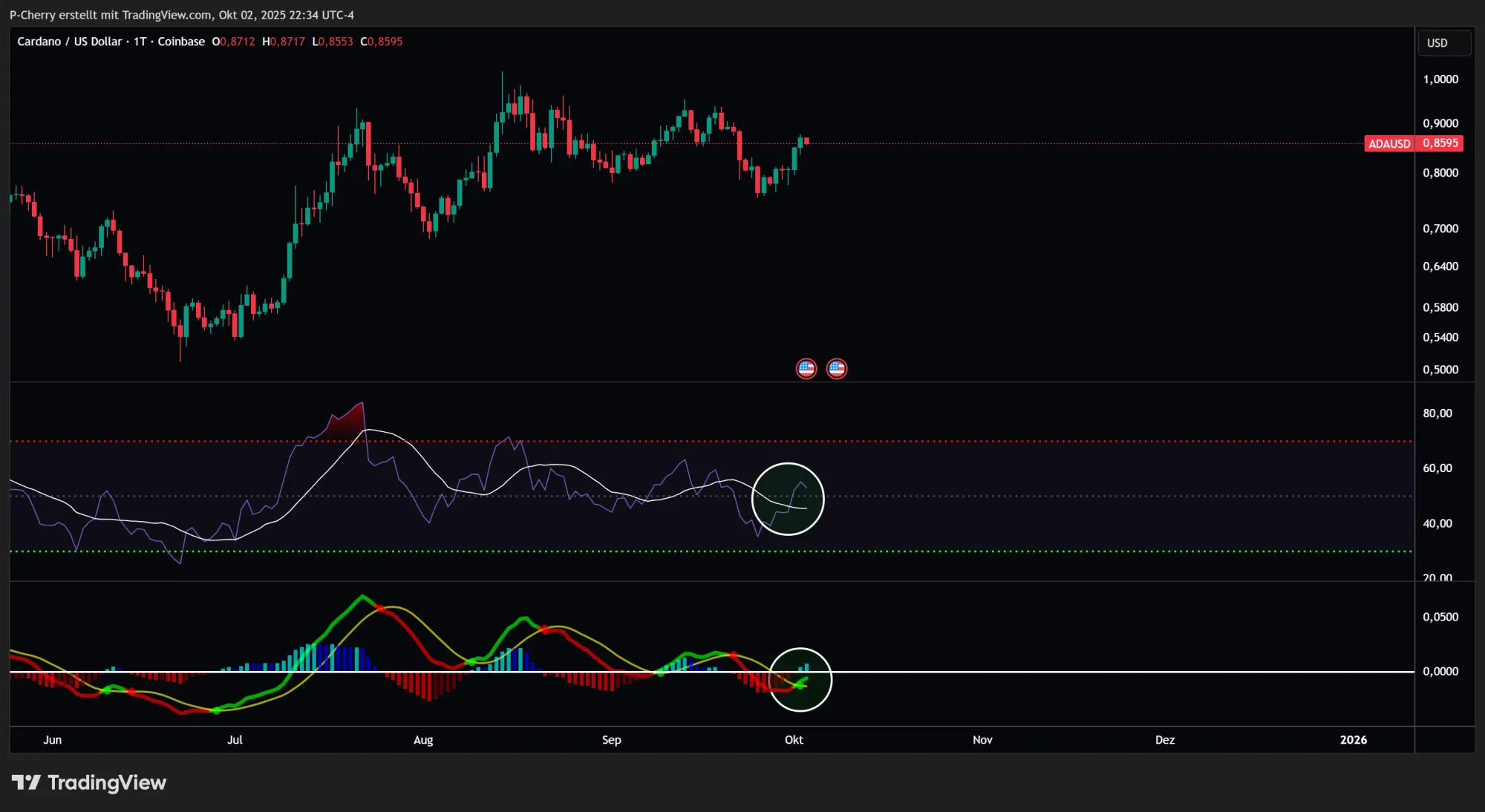Image resolution: width=1485 pixels, height=812 pixels.
Task: Click the closing value C0,8595 in legend
Action: pos(382,42)
